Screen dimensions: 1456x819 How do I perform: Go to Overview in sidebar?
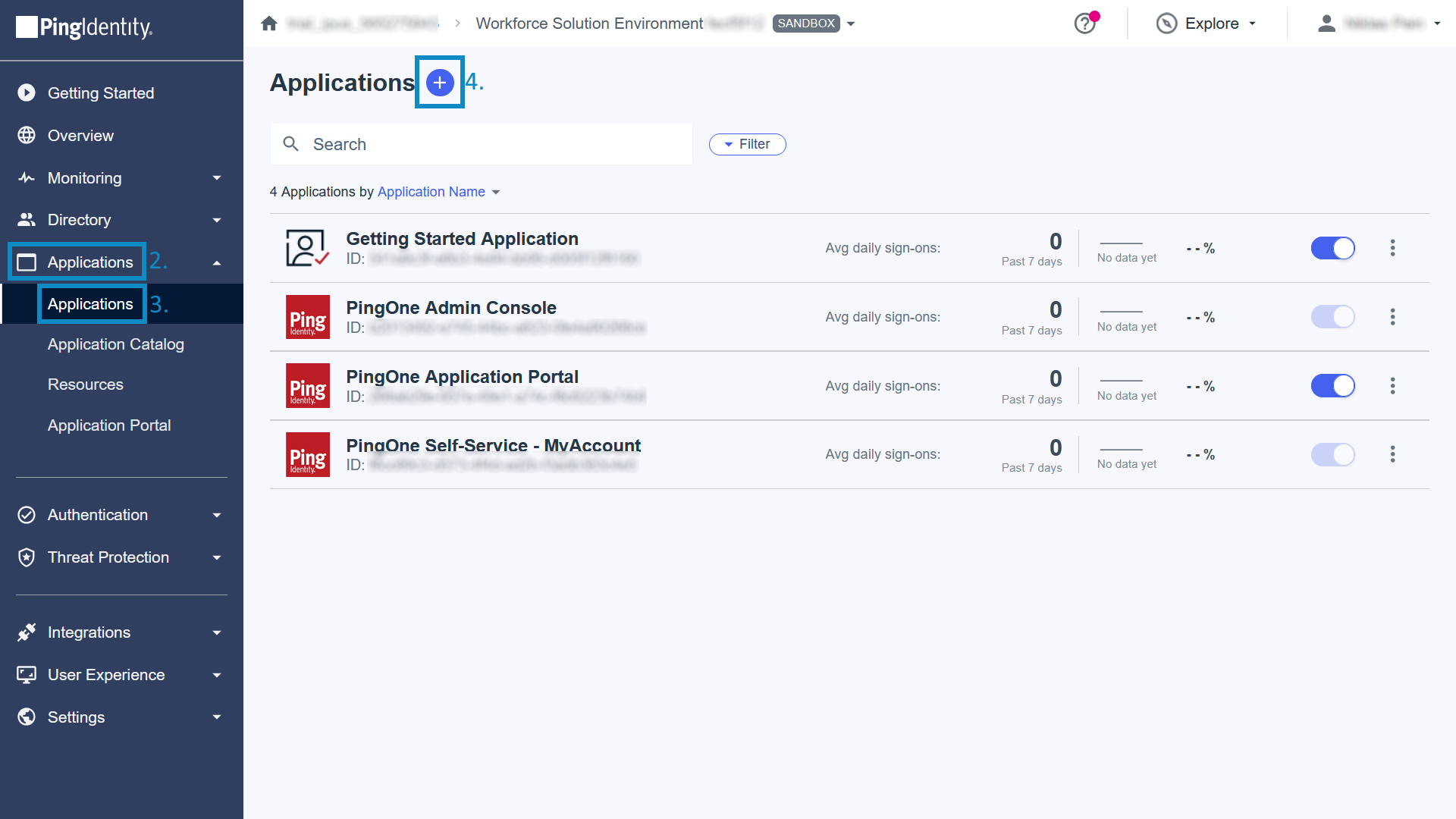click(x=80, y=135)
